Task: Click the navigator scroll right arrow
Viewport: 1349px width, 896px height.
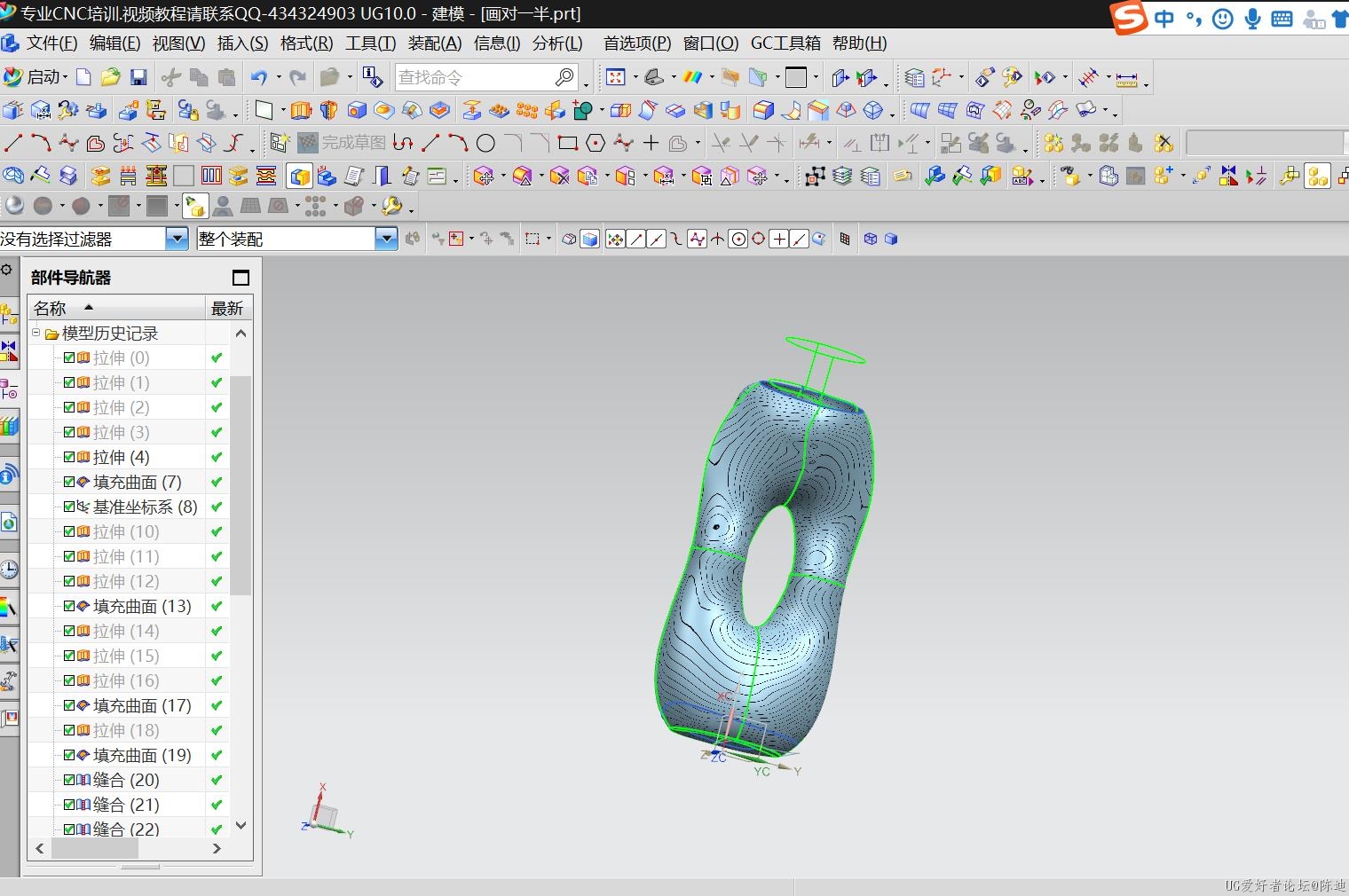Action: click(217, 849)
